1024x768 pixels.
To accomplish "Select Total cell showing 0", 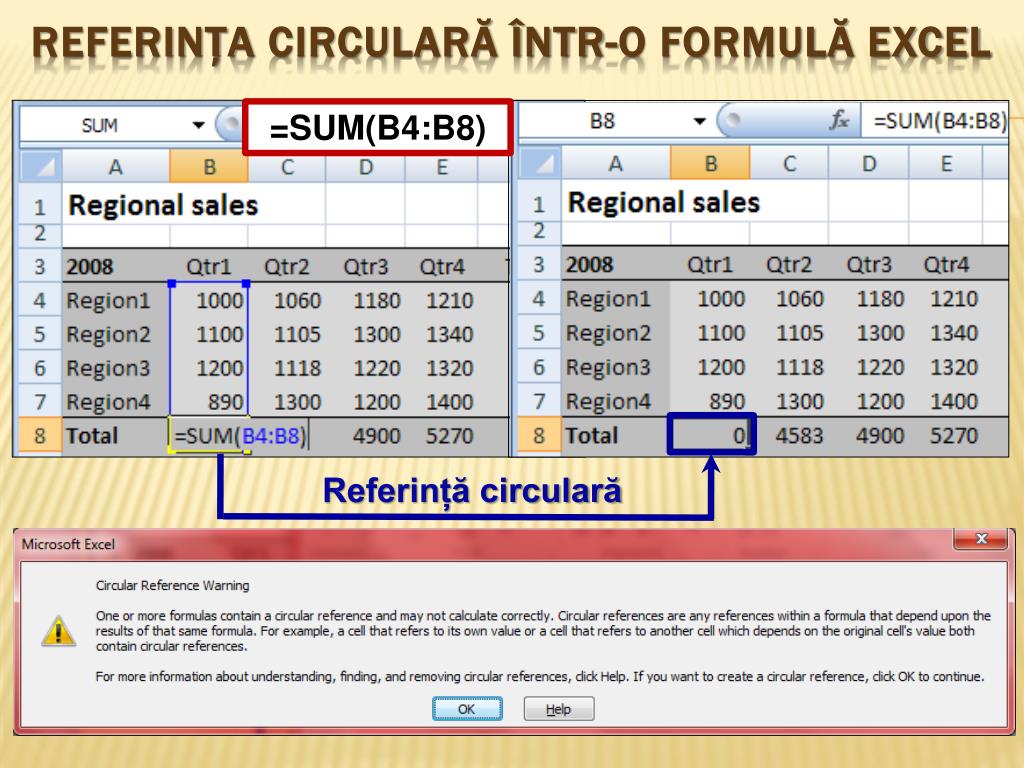I will point(711,434).
